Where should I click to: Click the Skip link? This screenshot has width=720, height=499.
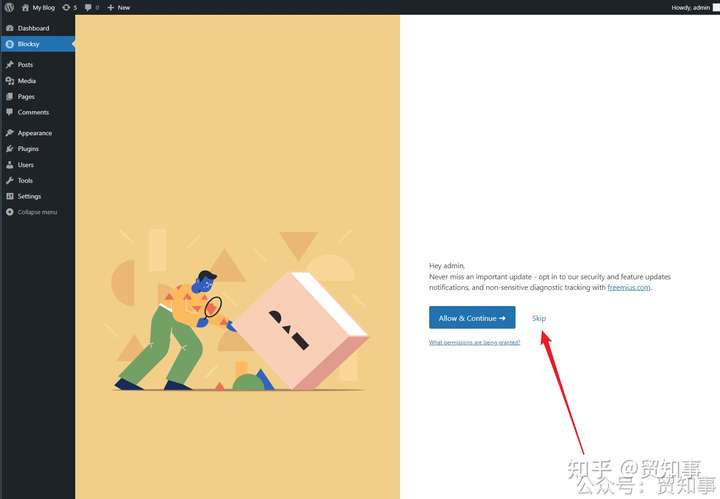[x=539, y=318]
